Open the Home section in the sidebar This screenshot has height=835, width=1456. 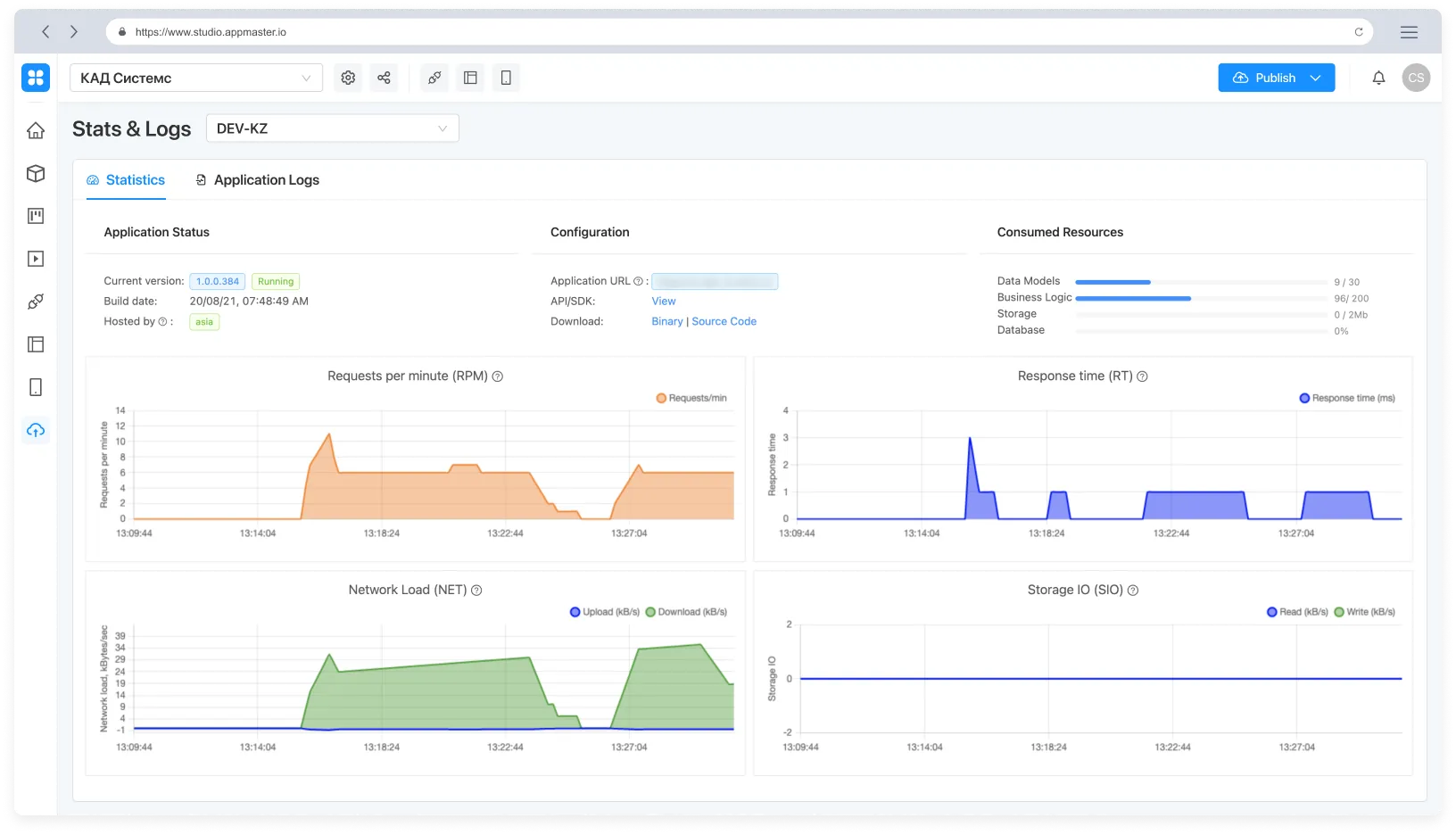point(36,130)
